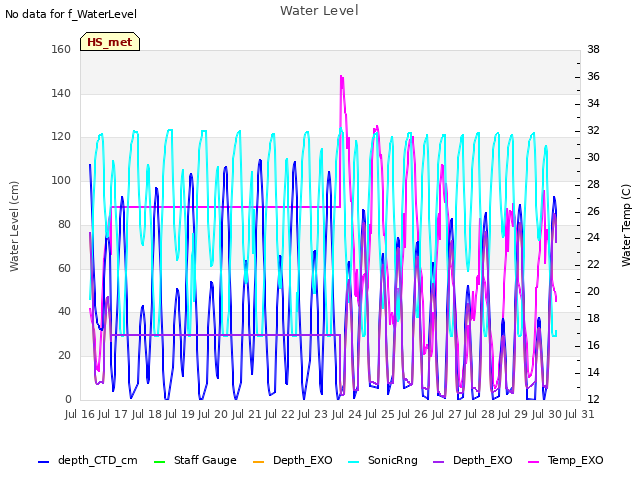Click the Jul 27 date label

click(447, 414)
